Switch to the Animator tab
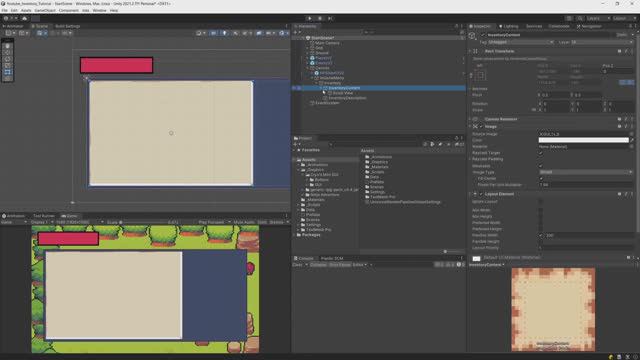 coord(13,26)
